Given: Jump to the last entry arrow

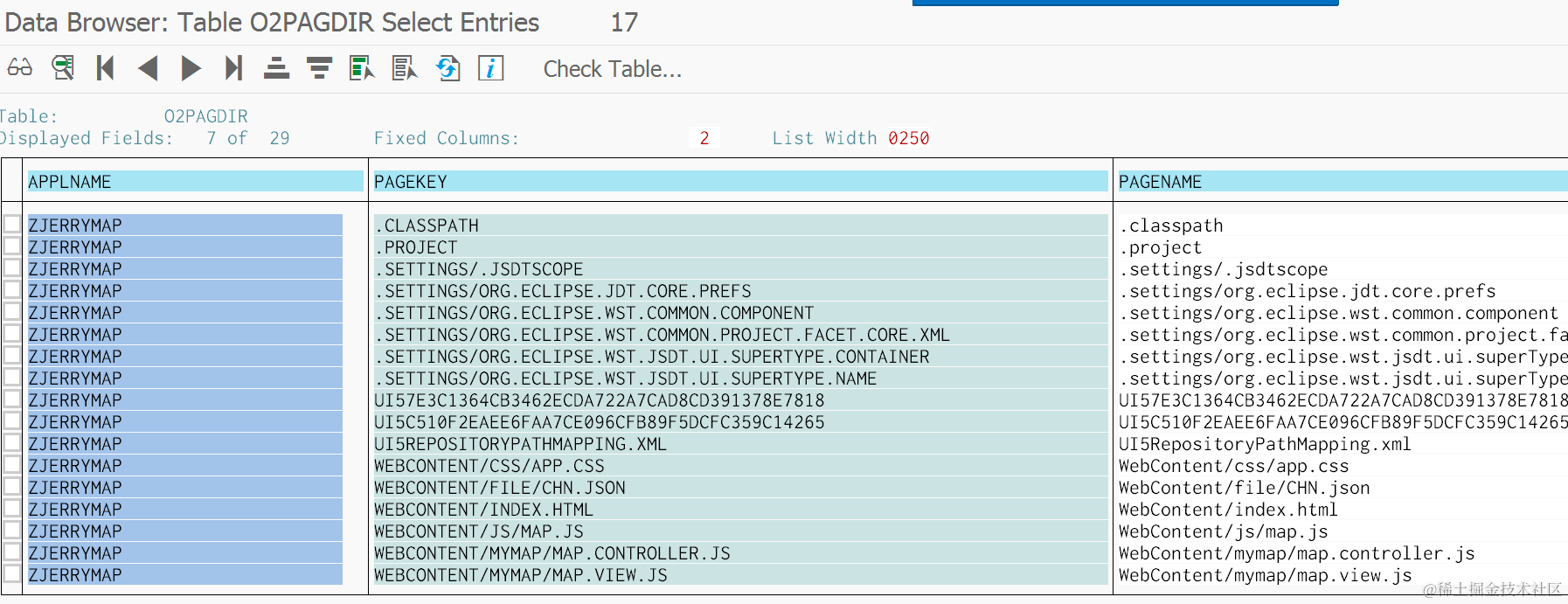Looking at the screenshot, I should (232, 67).
